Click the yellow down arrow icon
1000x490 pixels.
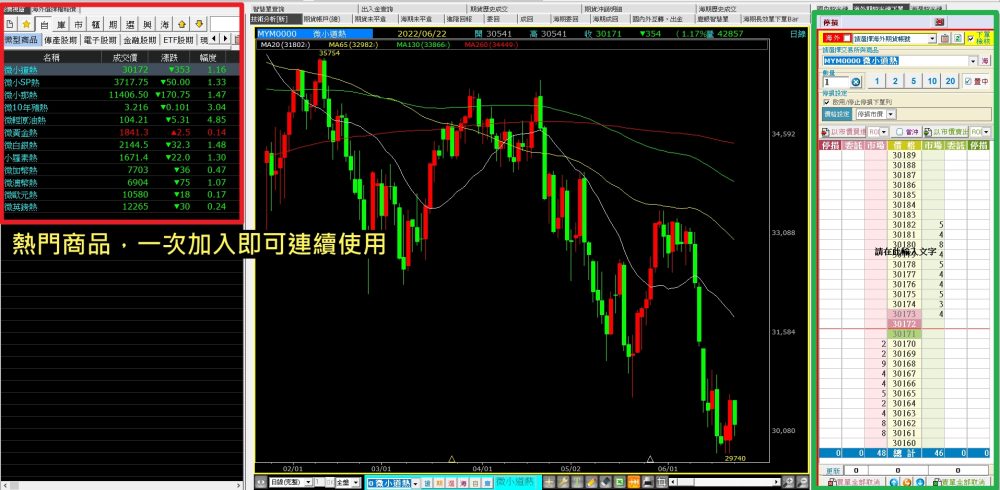(x=199, y=22)
